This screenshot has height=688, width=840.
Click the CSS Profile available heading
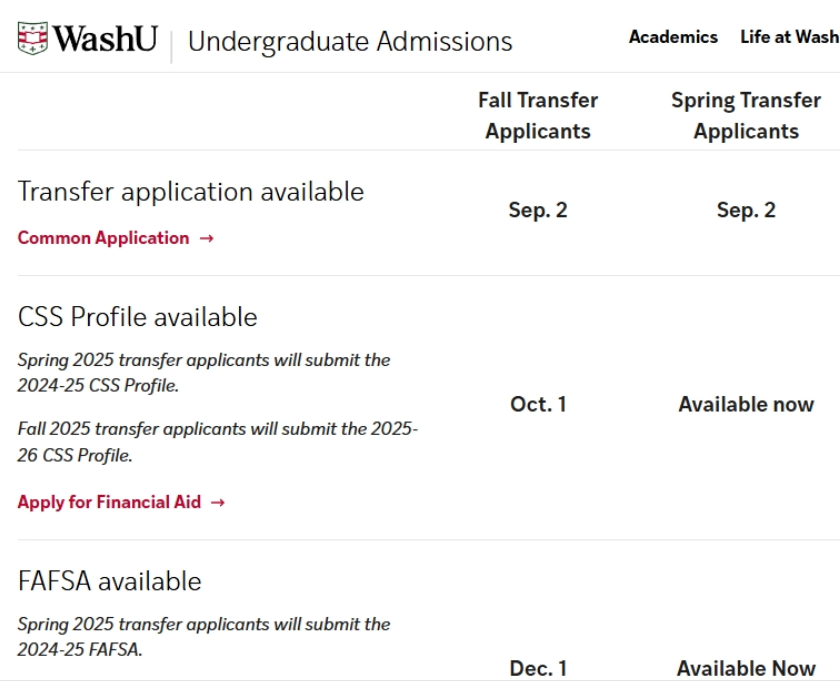click(x=137, y=317)
